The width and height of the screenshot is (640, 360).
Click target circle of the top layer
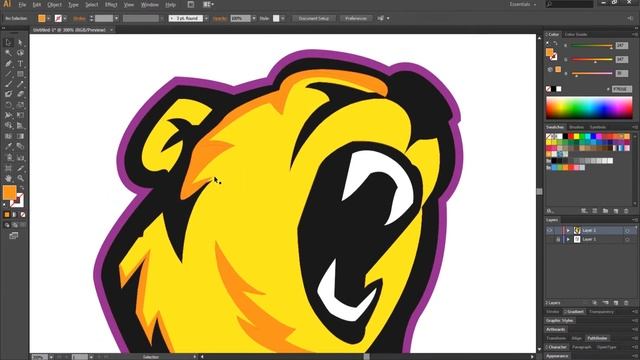pyautogui.click(x=627, y=231)
